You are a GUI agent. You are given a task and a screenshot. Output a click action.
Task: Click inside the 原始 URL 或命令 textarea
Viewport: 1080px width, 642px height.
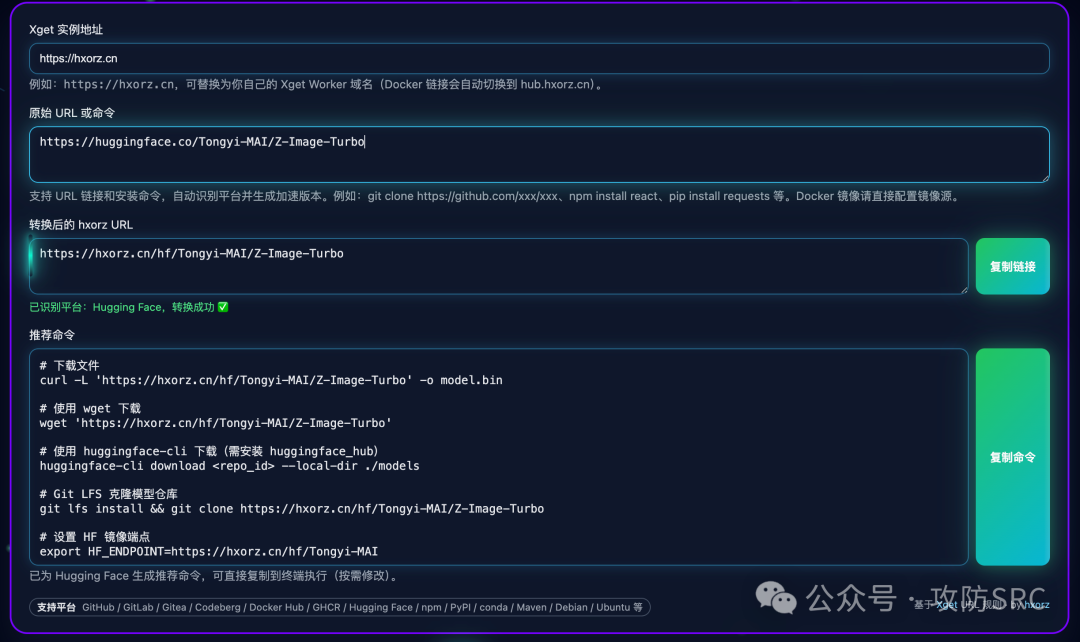pyautogui.click(x=538, y=154)
